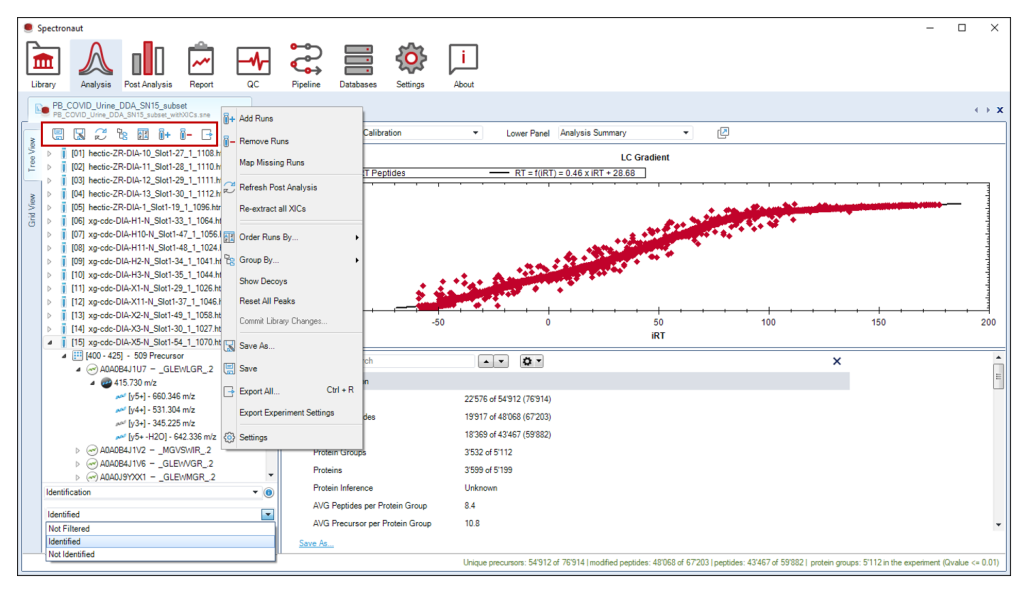The height and width of the screenshot is (594, 1029).
Task: Open the QC perspective
Action: click(x=253, y=65)
